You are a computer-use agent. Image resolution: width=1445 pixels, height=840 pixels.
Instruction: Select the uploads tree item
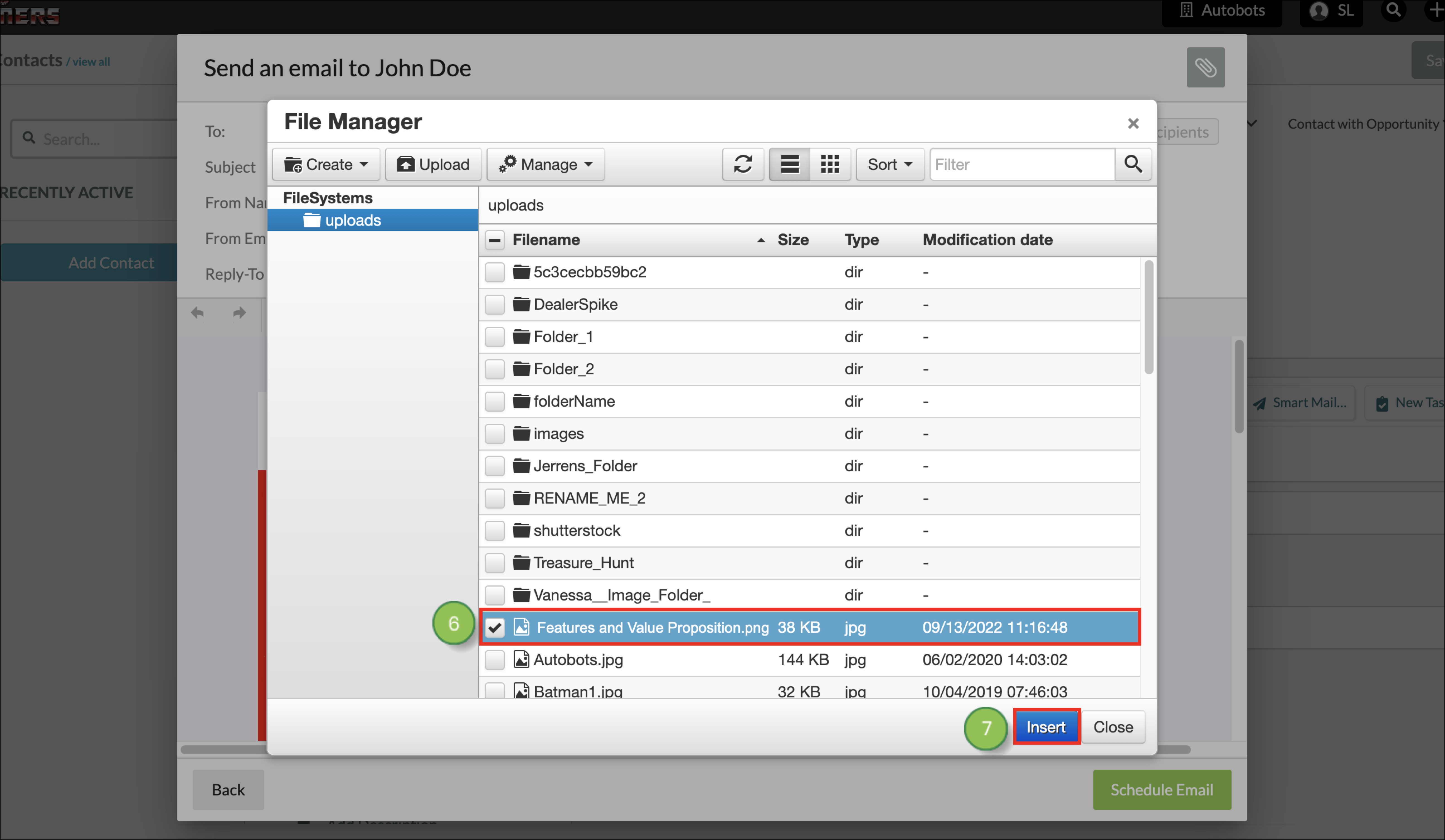coord(373,220)
